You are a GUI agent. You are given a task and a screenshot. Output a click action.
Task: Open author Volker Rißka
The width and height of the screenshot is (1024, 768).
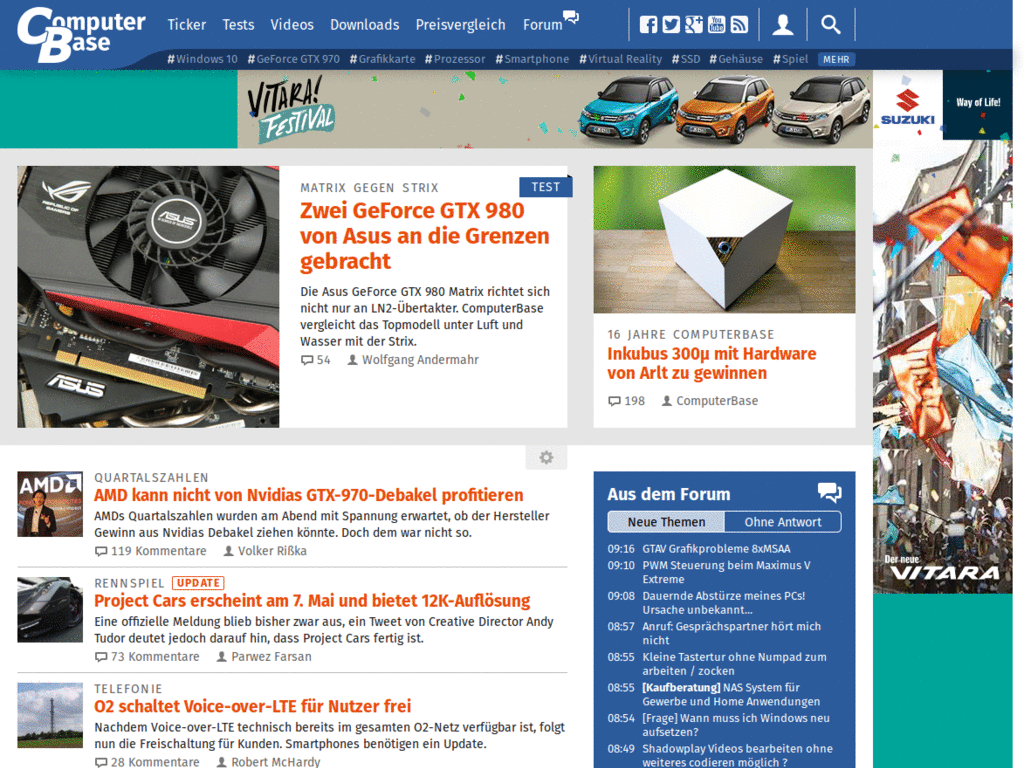tap(265, 551)
